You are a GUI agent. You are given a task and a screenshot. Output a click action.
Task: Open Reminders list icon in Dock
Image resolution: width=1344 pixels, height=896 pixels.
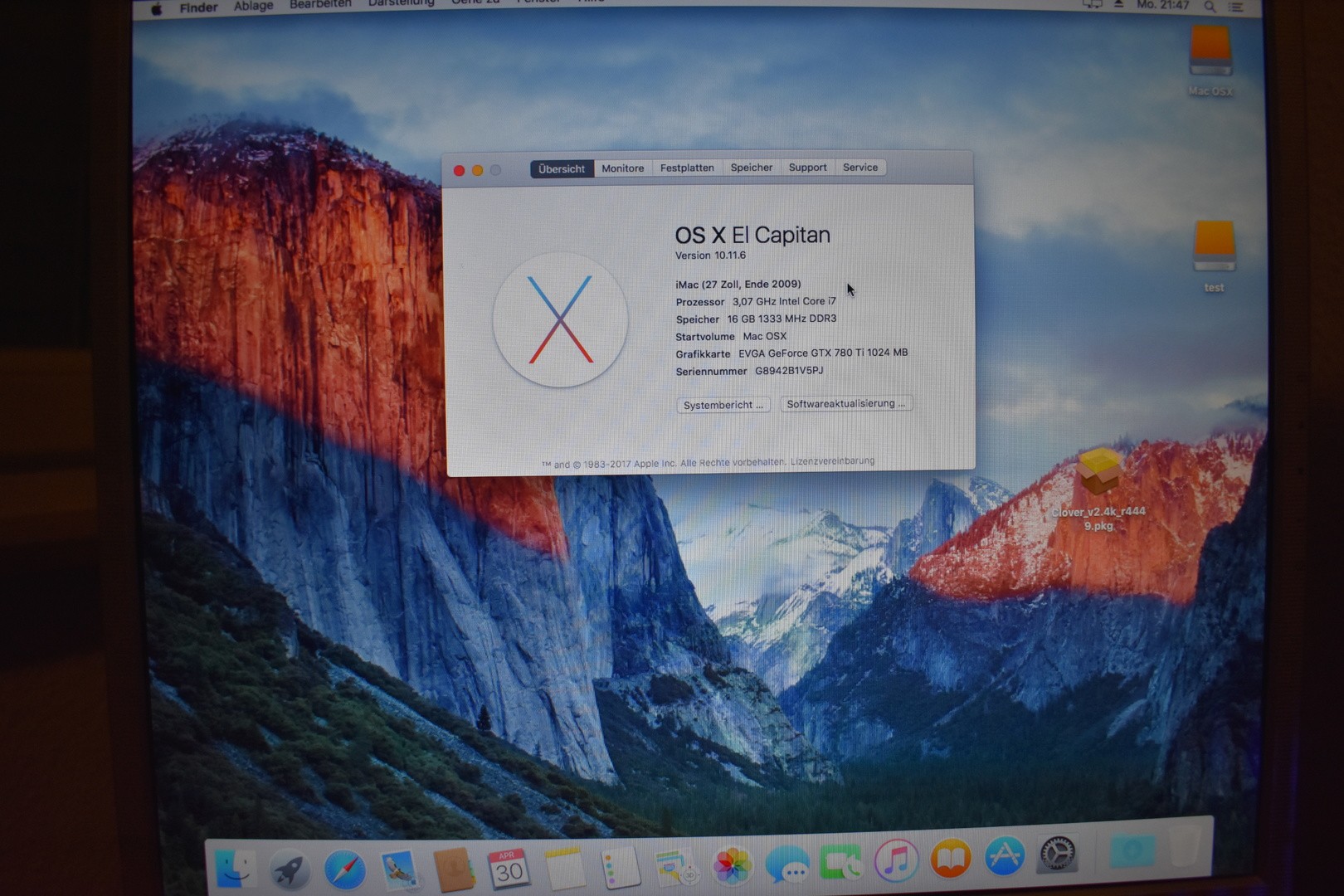point(620,867)
